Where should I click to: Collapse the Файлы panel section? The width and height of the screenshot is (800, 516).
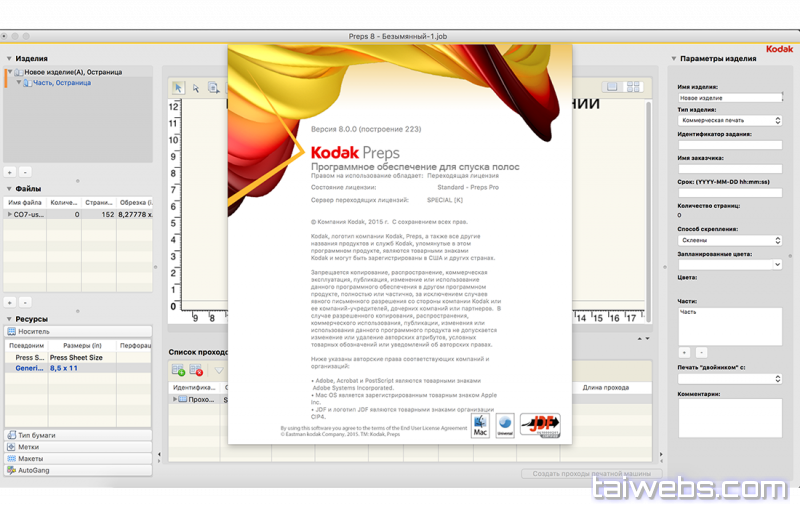9,188
